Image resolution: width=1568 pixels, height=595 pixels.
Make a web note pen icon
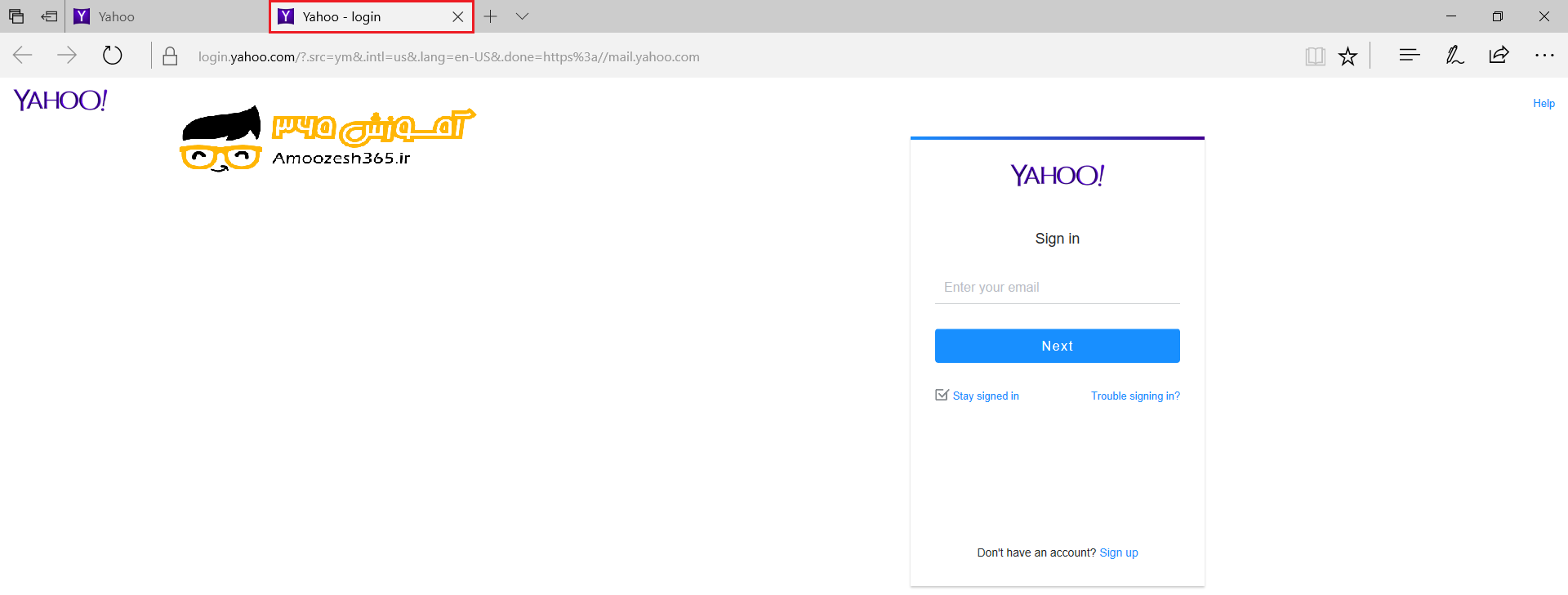[1454, 56]
